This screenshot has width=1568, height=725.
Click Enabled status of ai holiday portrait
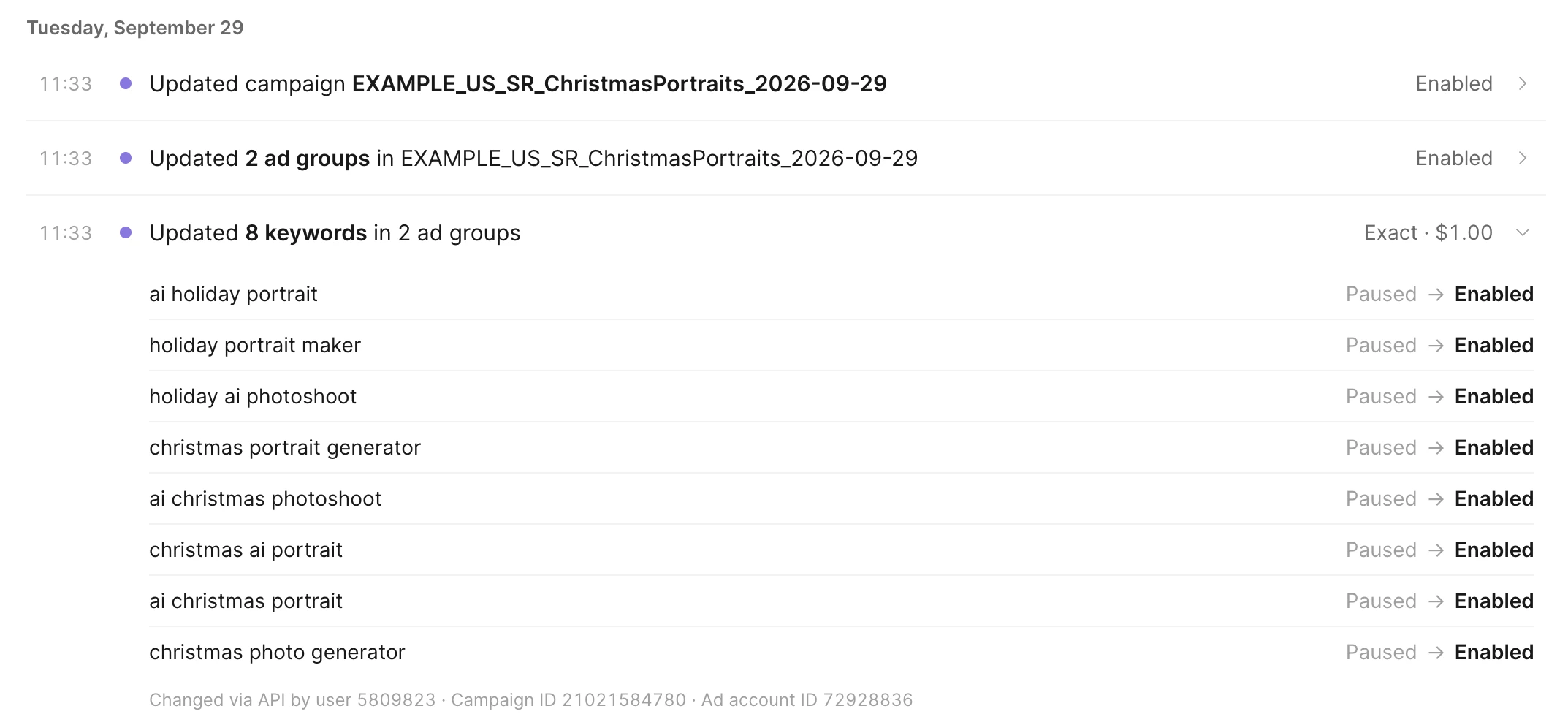[1494, 295]
